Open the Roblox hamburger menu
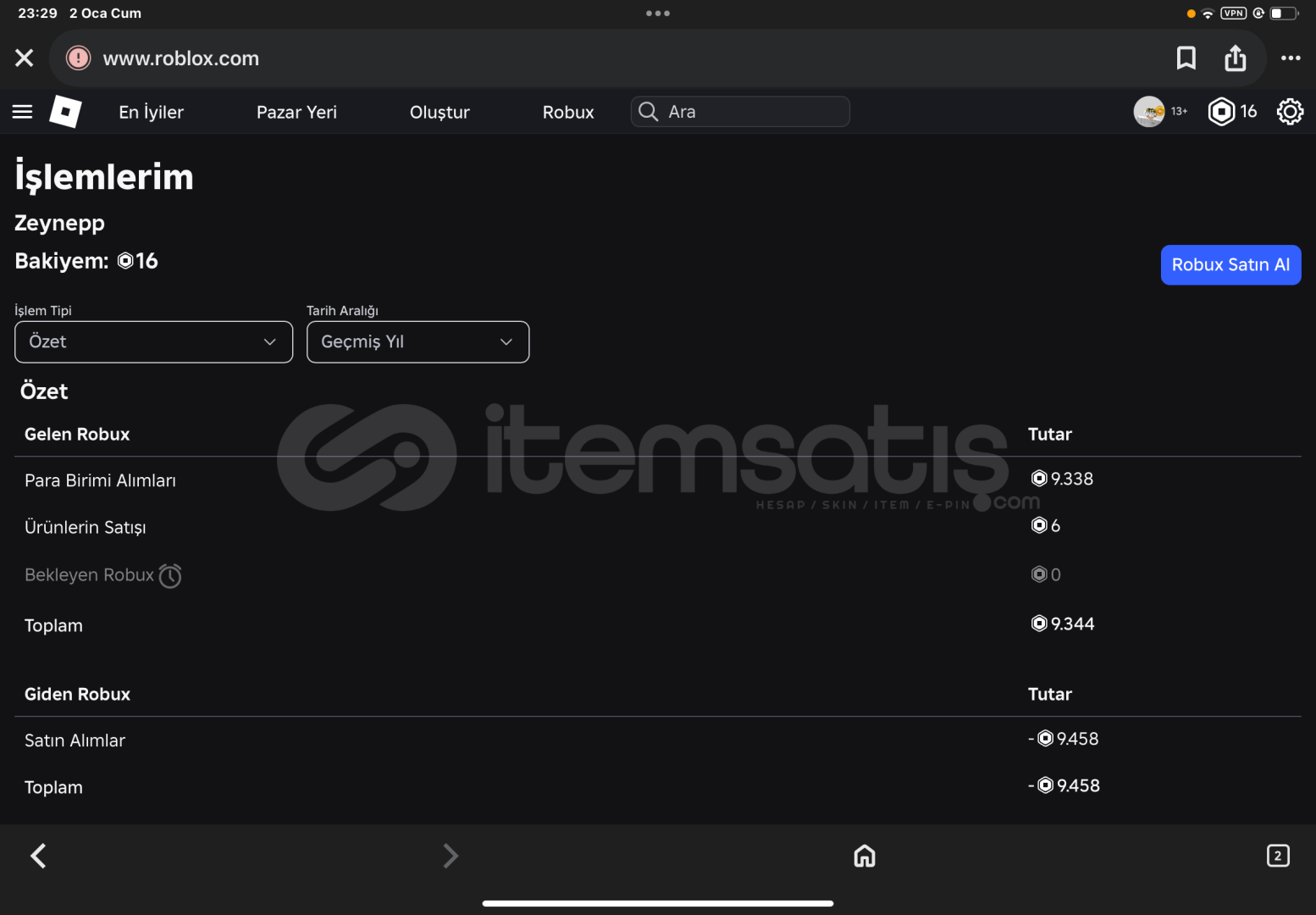The image size is (1316, 915). 23,112
